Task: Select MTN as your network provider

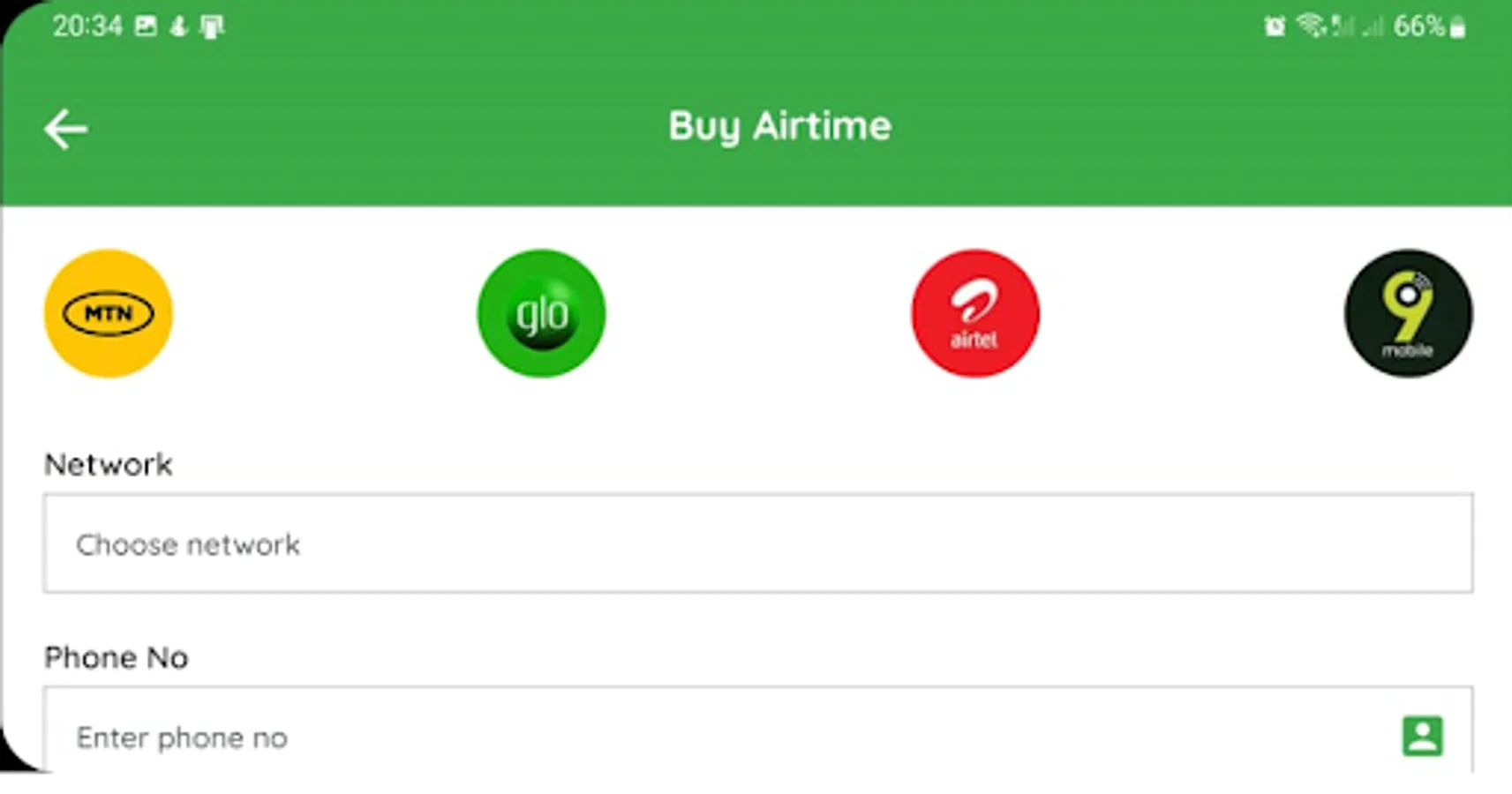Action: [108, 314]
